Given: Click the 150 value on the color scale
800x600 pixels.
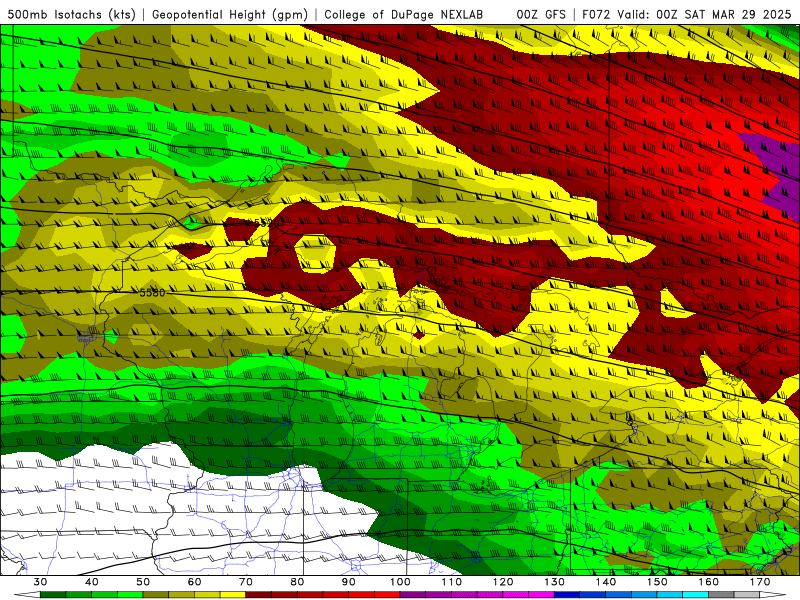Looking at the screenshot, I should pos(657,582).
